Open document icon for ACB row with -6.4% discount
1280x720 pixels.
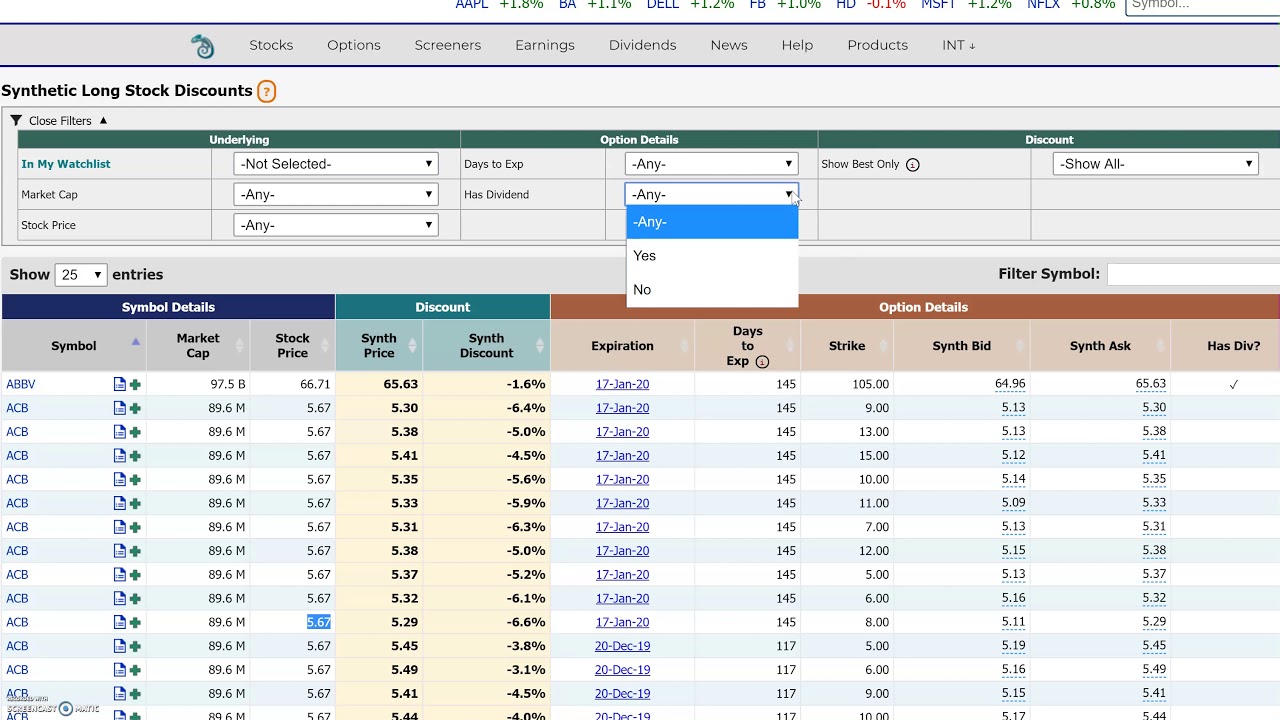point(119,408)
